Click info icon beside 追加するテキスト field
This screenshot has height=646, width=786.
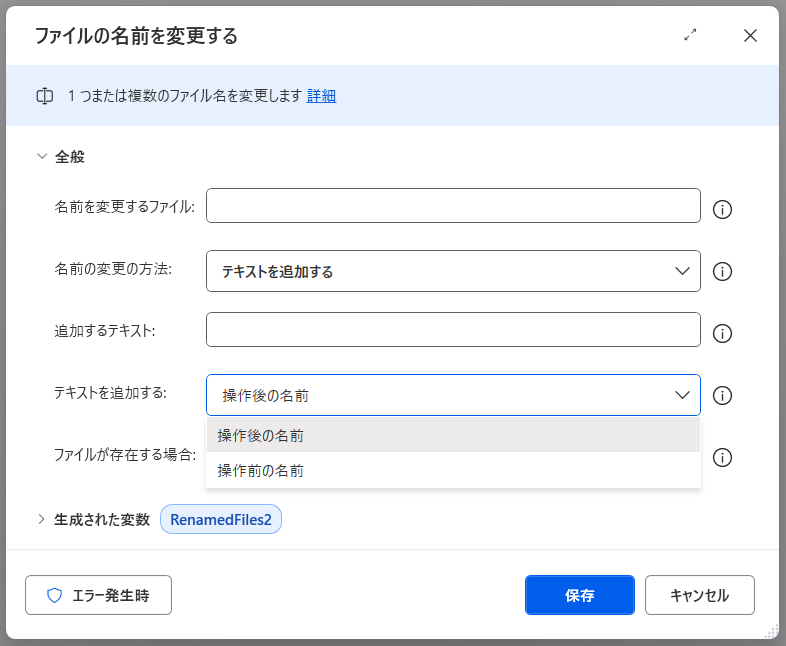point(722,333)
